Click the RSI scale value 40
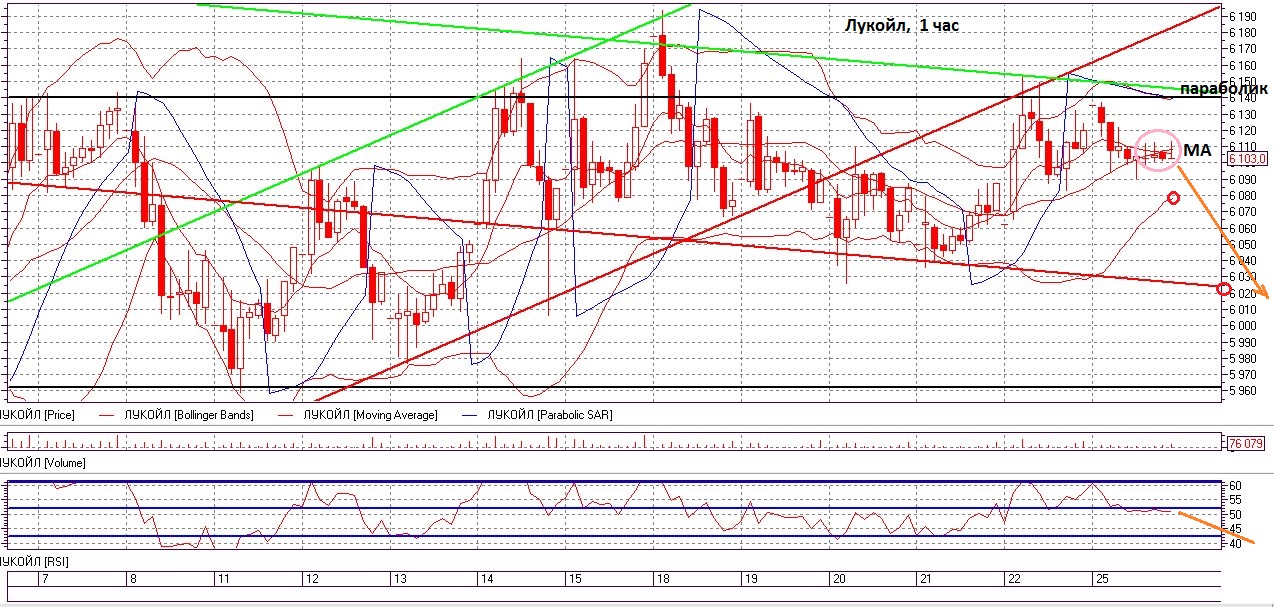Image resolution: width=1274 pixels, height=607 pixels. pyautogui.click(x=1235, y=543)
